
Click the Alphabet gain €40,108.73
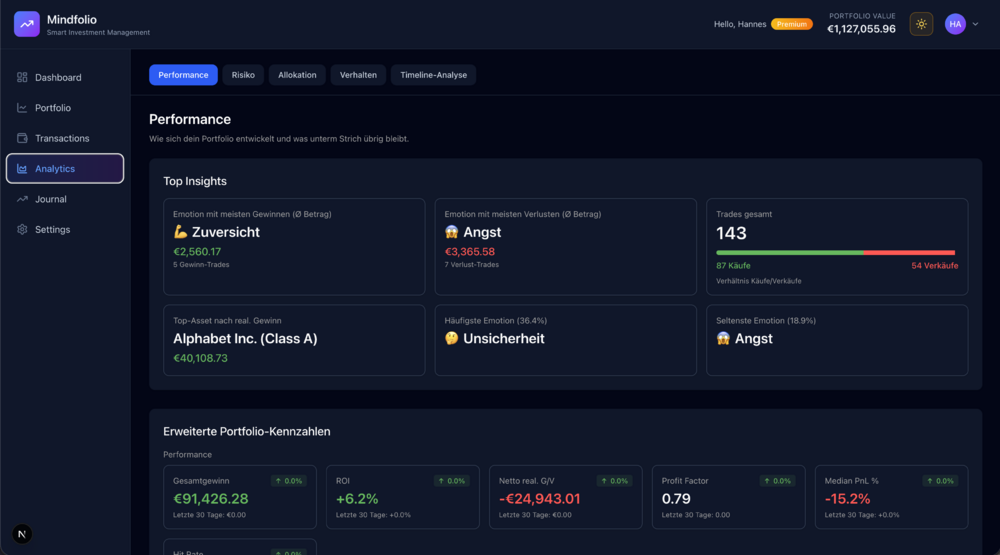[200, 358]
